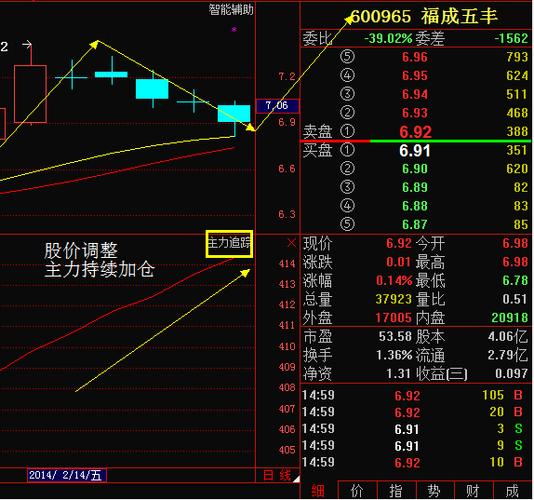Click the 日线 daily chart period label

click(277, 475)
